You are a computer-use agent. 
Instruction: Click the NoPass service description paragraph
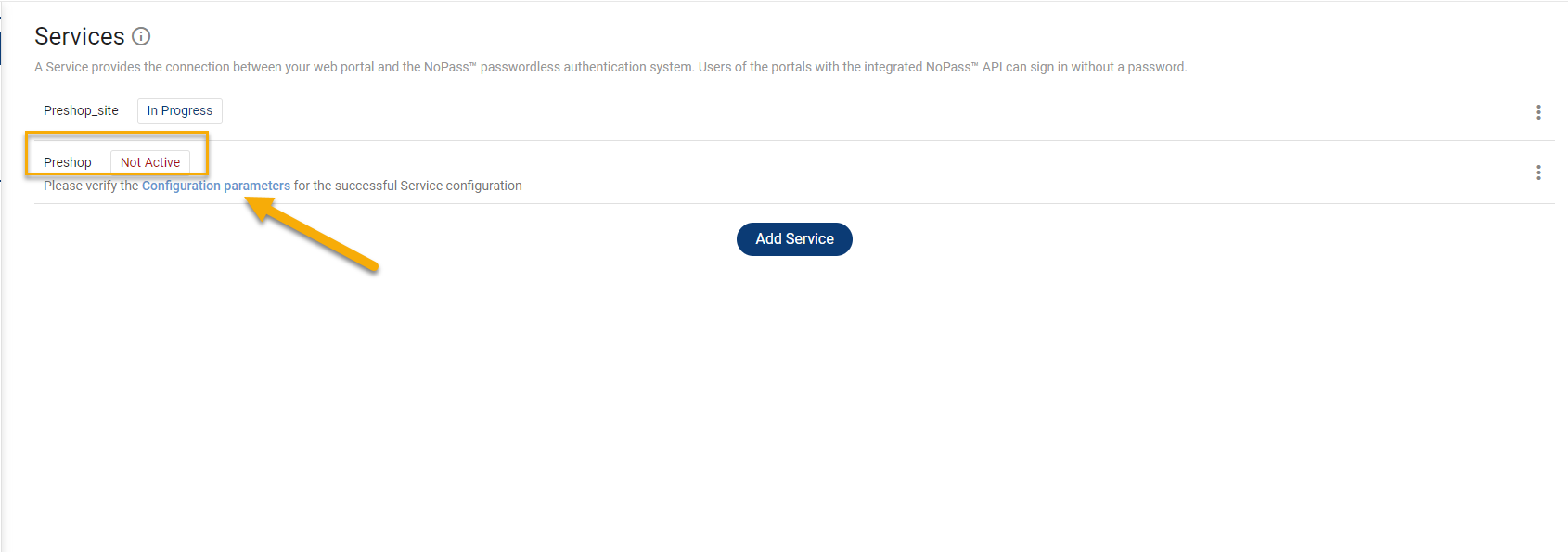pyautogui.click(x=610, y=67)
